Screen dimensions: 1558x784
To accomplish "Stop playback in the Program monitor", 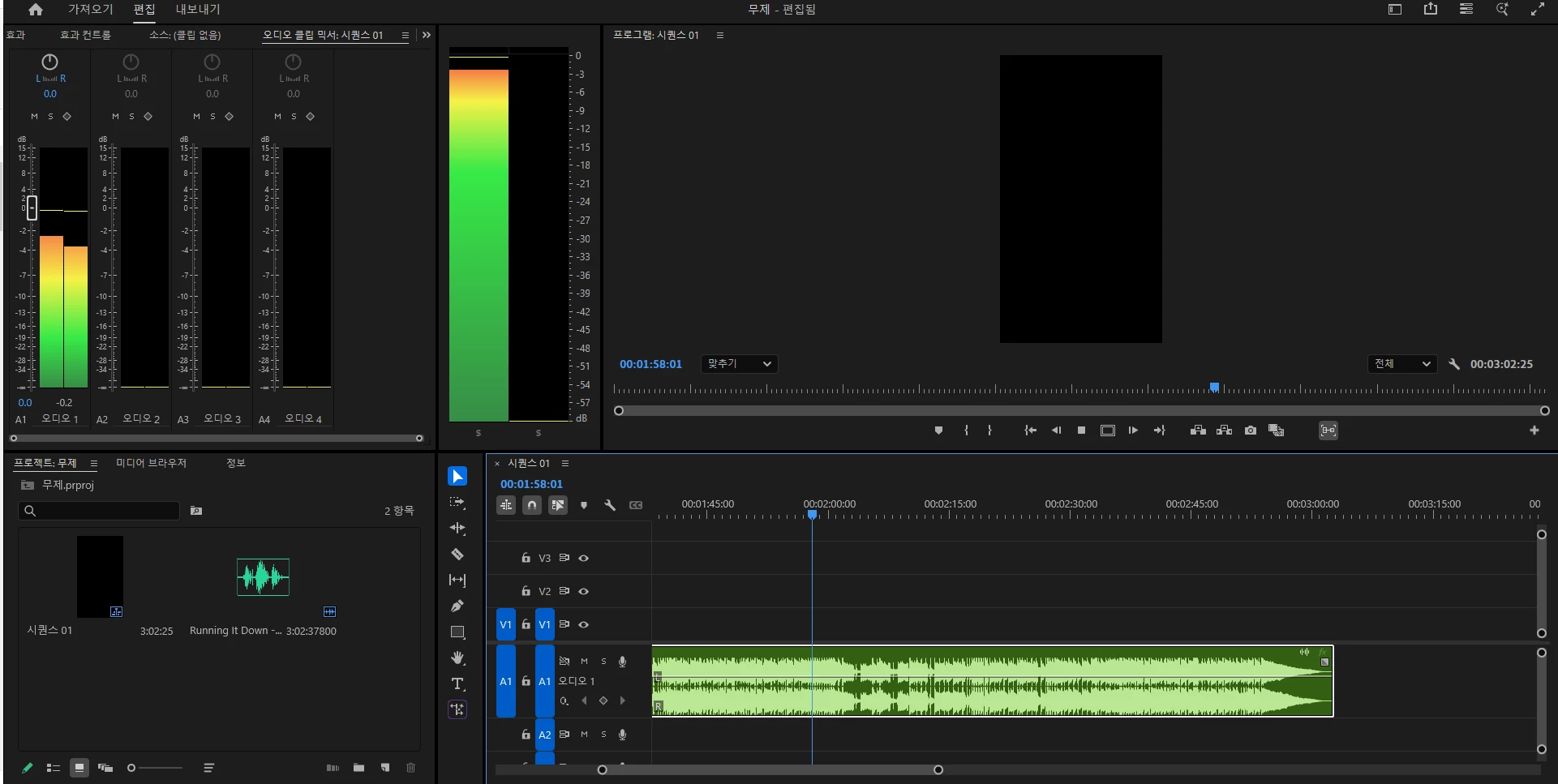I will 1081,431.
